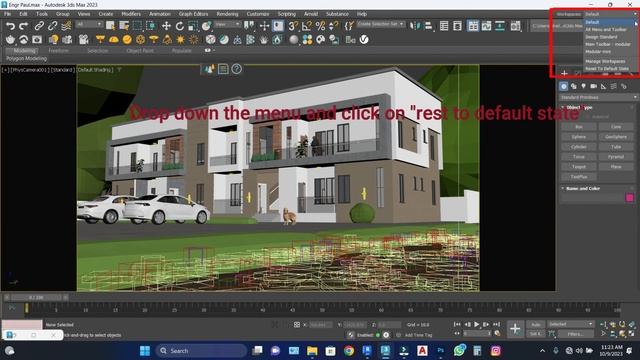Click the Sphere primitive button
This screenshot has height=360, width=640.
(579, 137)
